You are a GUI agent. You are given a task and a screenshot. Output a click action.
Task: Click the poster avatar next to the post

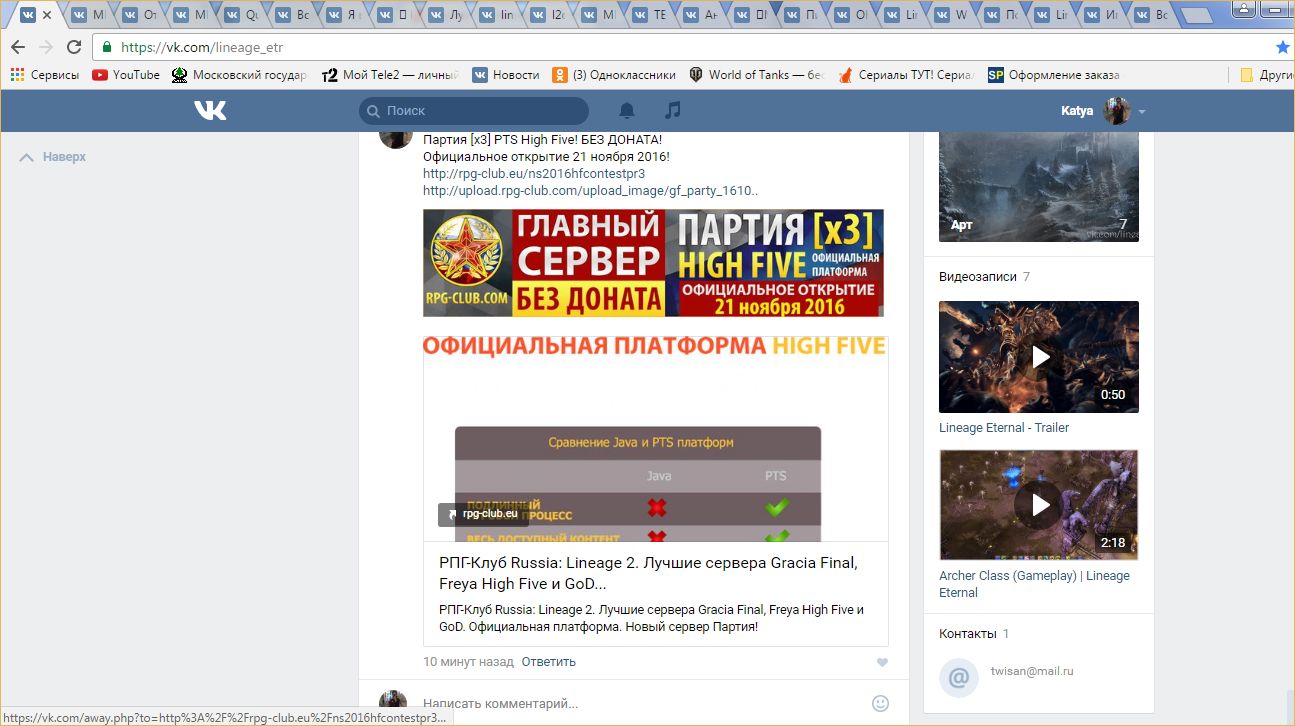coord(396,138)
